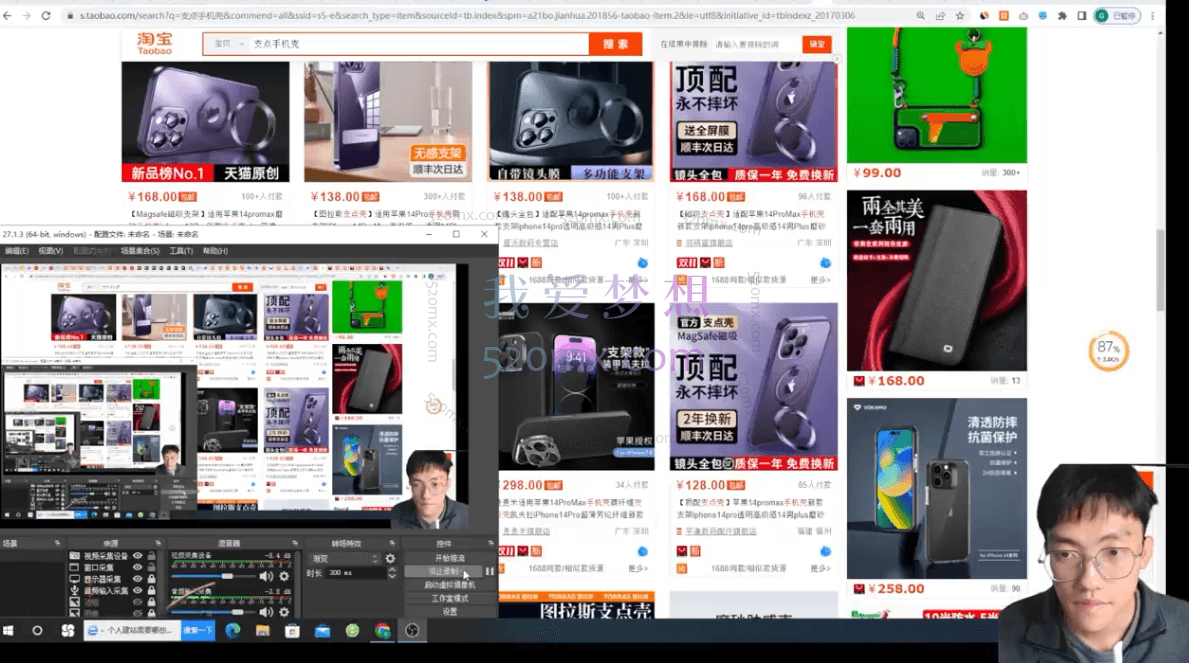The height and width of the screenshot is (663, 1189).
Task: Open transition properties gear
Action: click(391, 558)
